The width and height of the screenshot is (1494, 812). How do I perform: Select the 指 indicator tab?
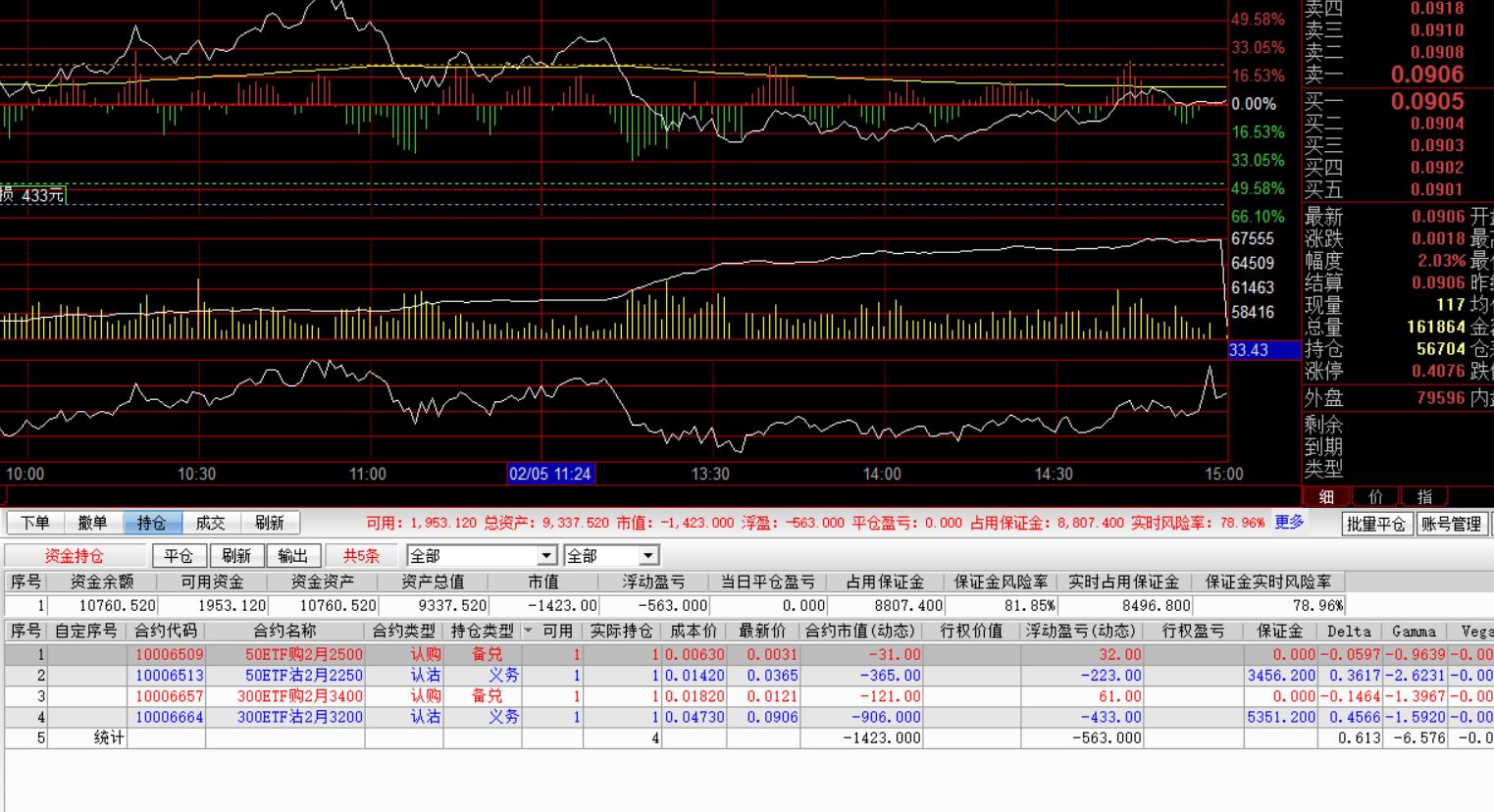(1424, 497)
